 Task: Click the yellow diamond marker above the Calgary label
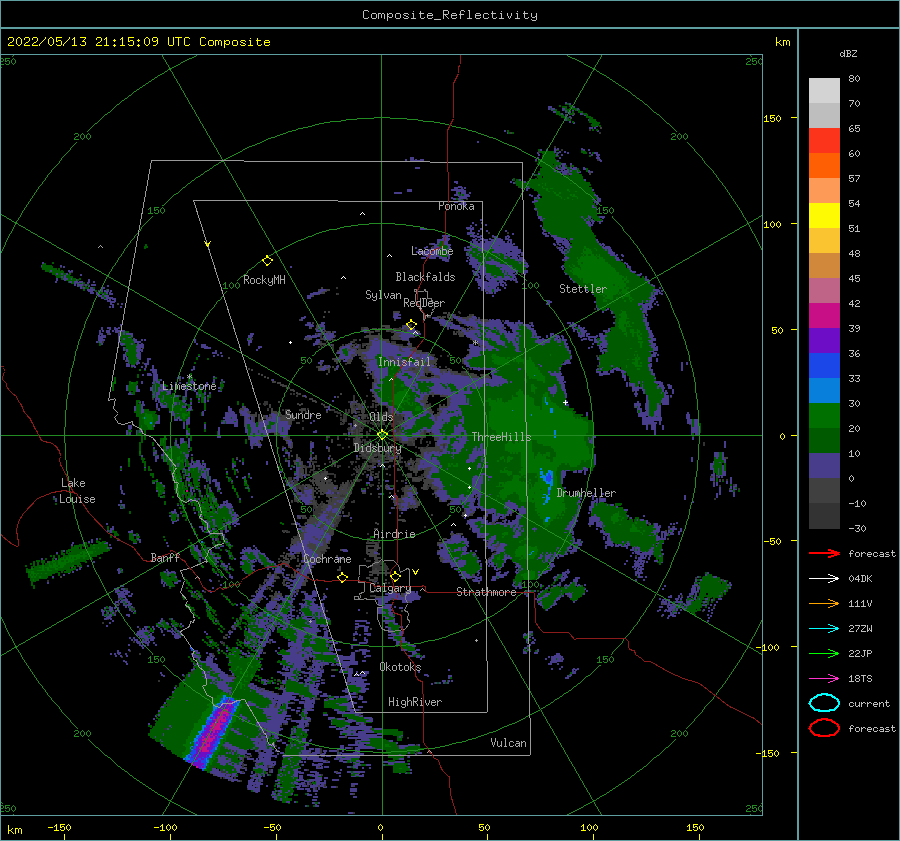pyautogui.click(x=395, y=576)
